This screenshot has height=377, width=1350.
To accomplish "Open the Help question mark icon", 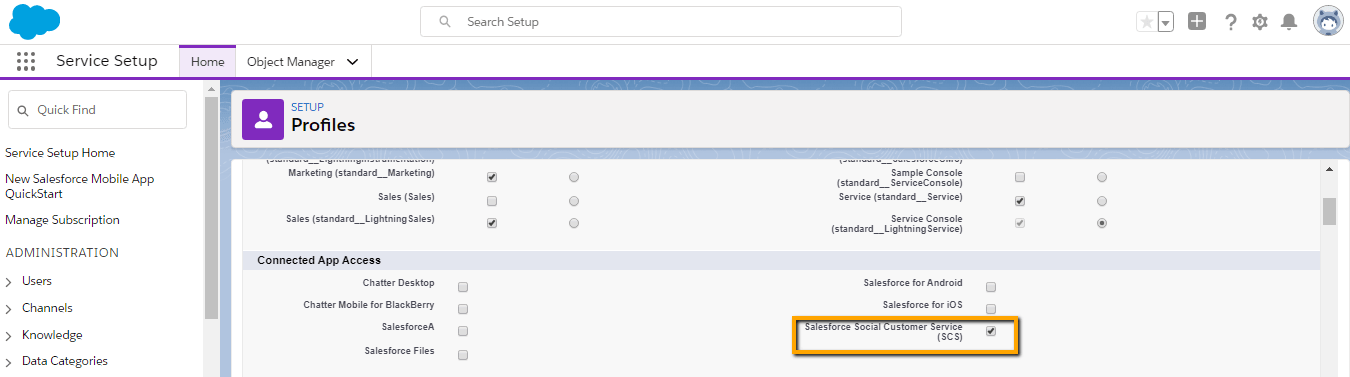I will pyautogui.click(x=1231, y=22).
